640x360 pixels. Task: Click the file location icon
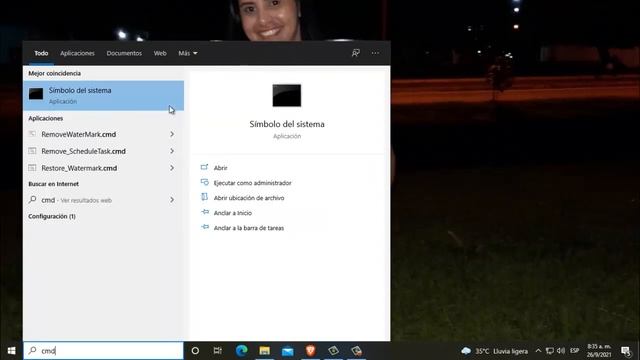(x=204, y=197)
